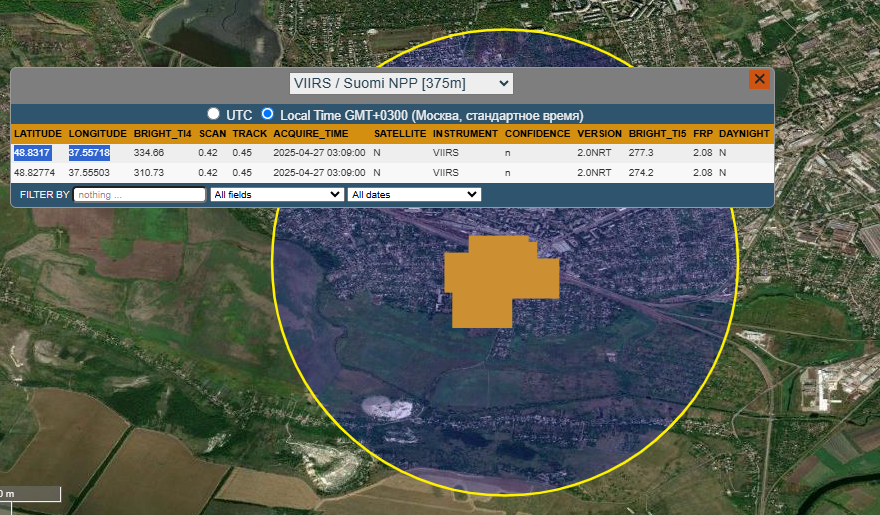
Task: Select the highlighted latitude value 48.8317
Action: (x=32, y=152)
